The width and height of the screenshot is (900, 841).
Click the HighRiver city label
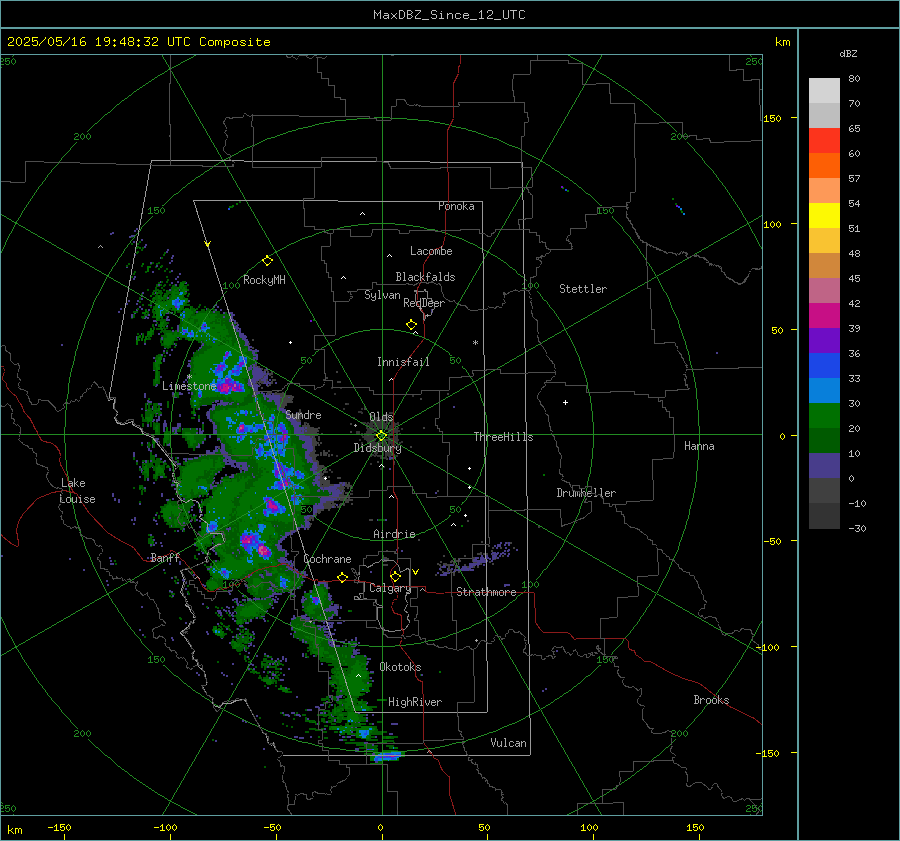pyautogui.click(x=415, y=702)
